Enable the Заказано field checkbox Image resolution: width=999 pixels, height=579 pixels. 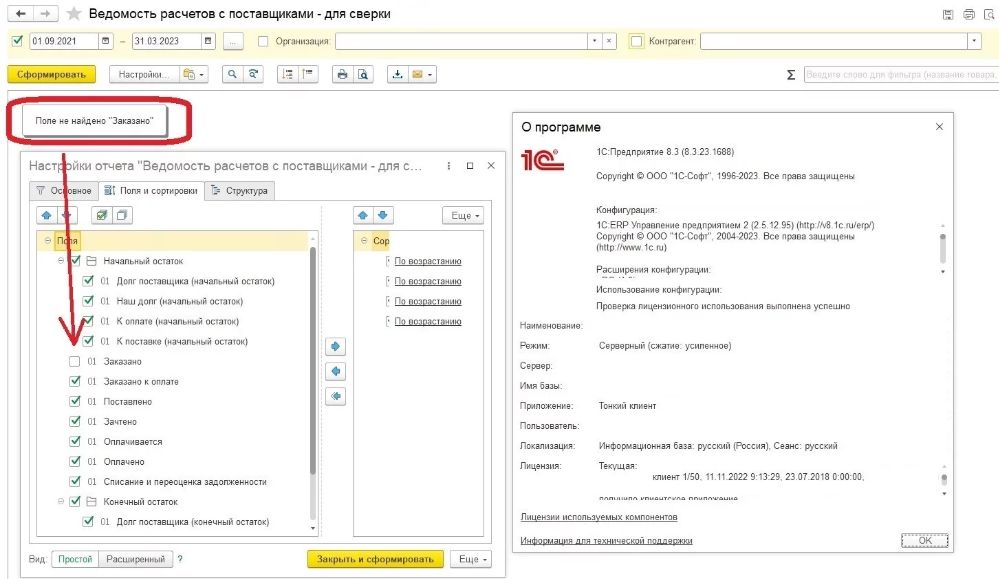tap(75, 362)
